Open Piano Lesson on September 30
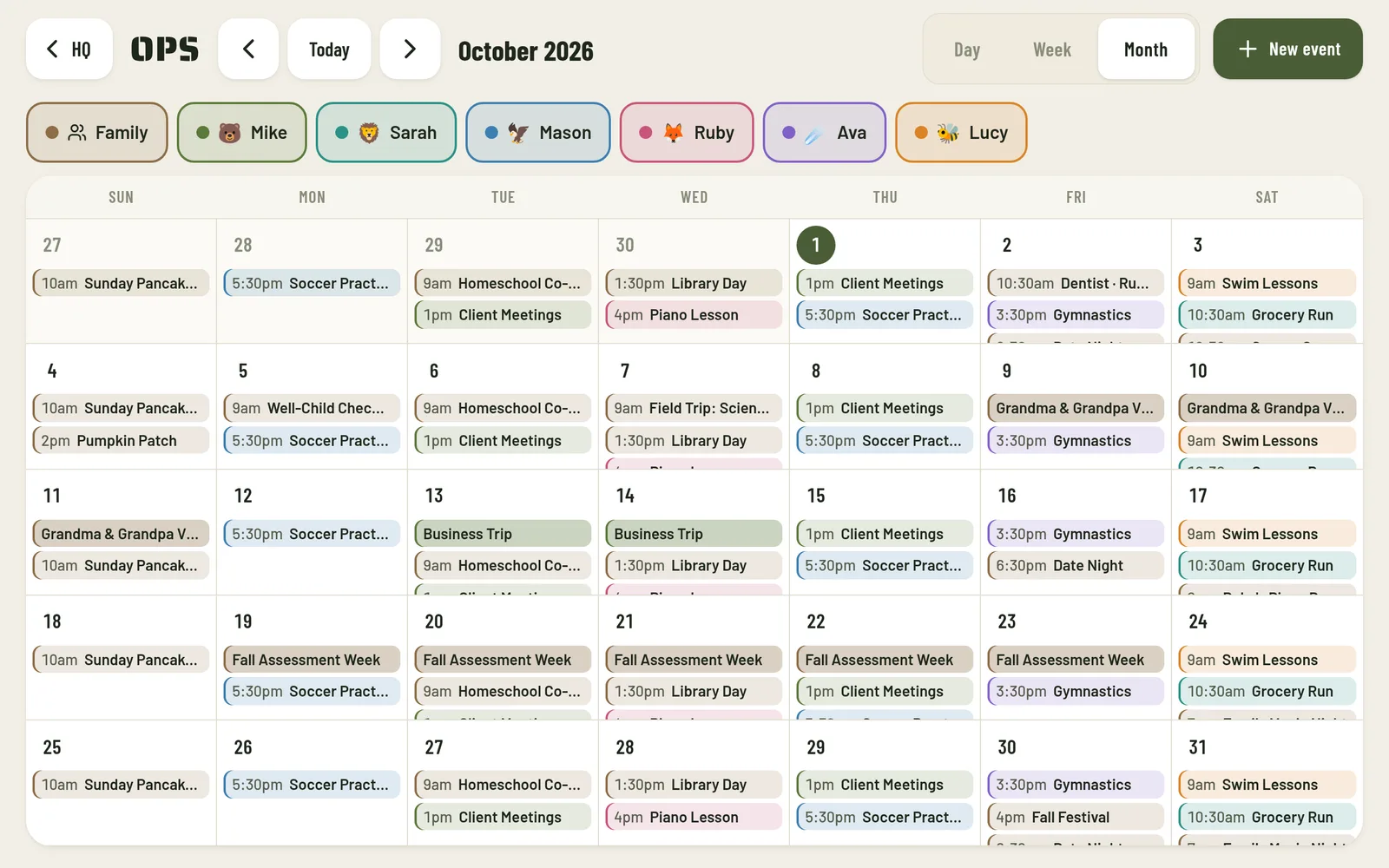 pyautogui.click(x=694, y=315)
